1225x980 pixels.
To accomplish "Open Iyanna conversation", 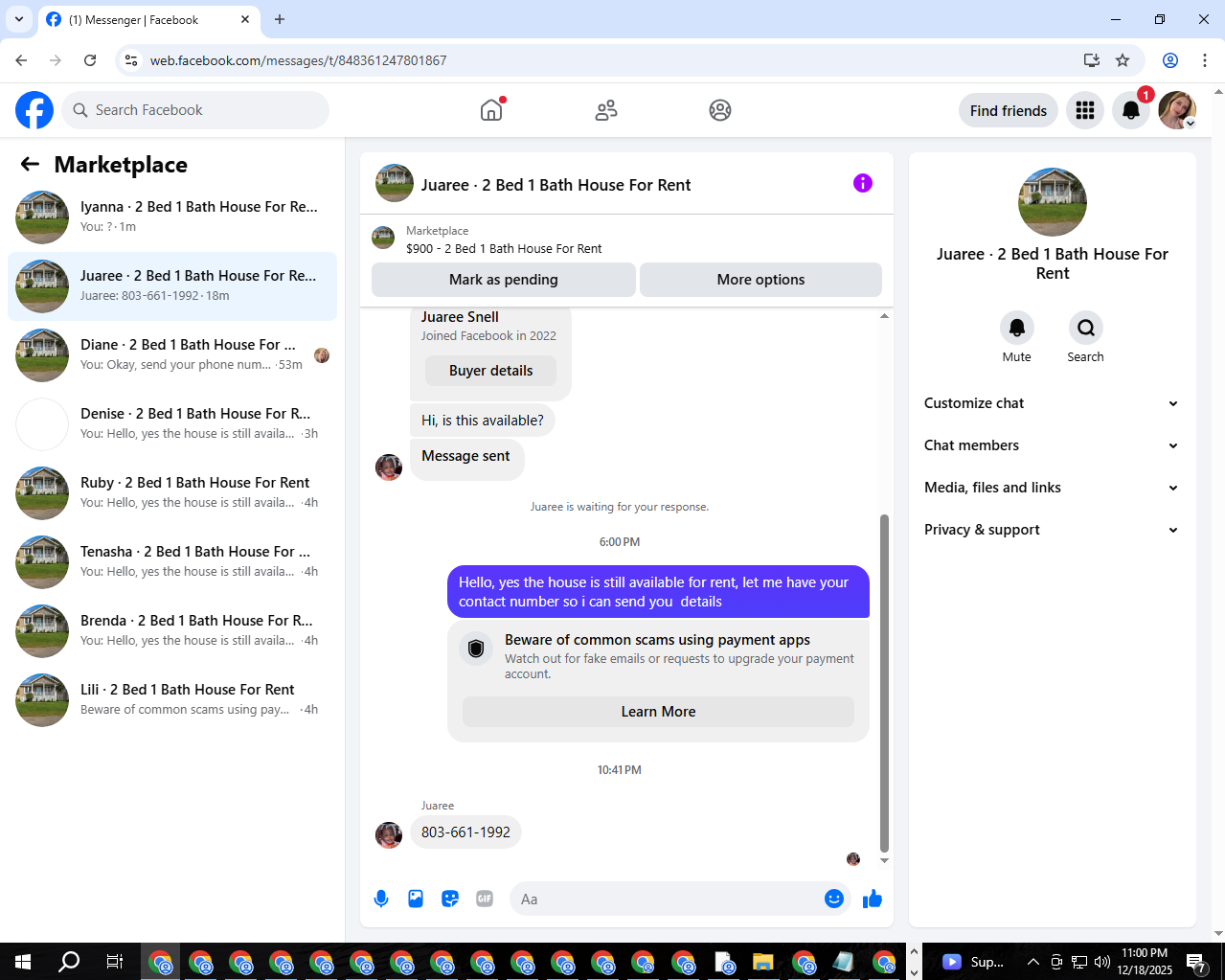I will coord(172,217).
